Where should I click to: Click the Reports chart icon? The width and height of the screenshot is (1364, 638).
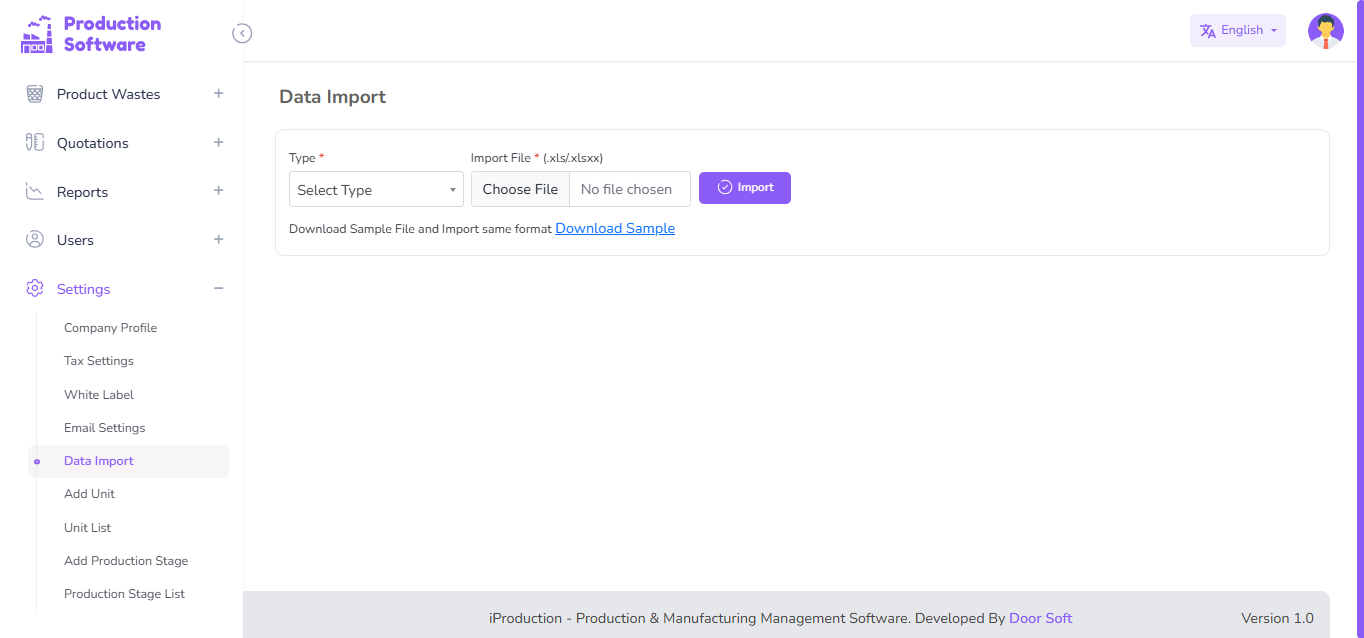[x=35, y=192]
